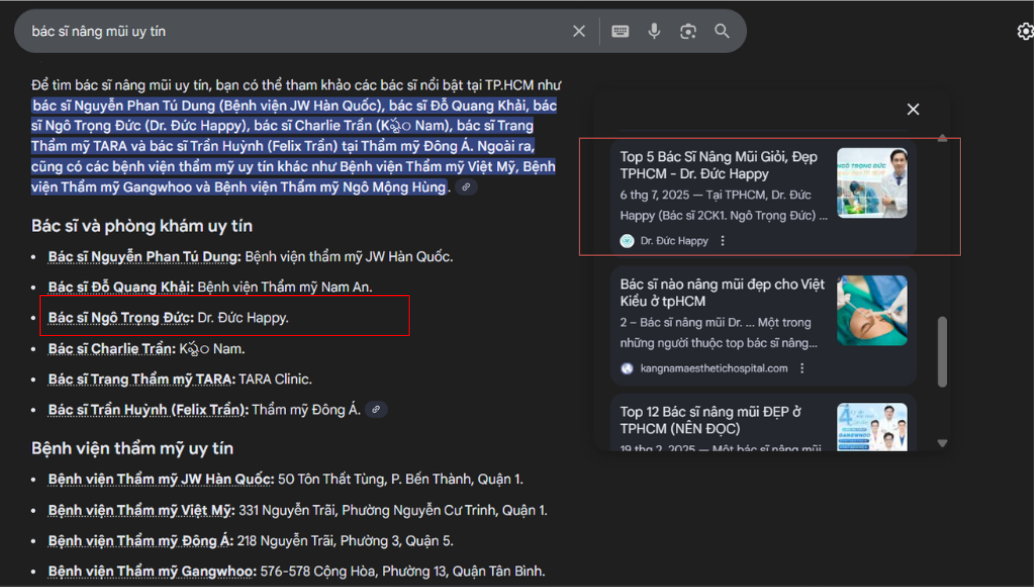Click the heading Bệnh viện thẩm mỹ uy tín

pos(132,448)
